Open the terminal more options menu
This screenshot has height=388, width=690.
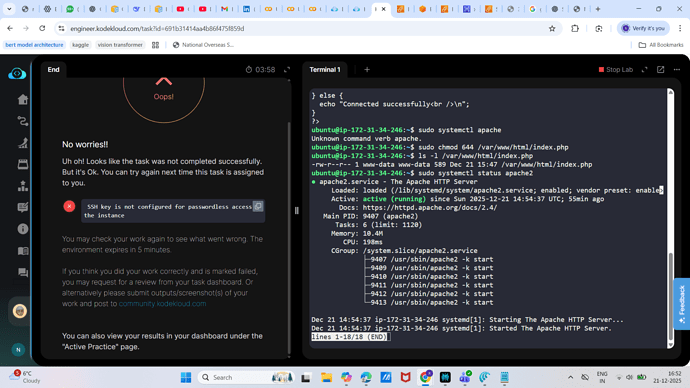677,70
